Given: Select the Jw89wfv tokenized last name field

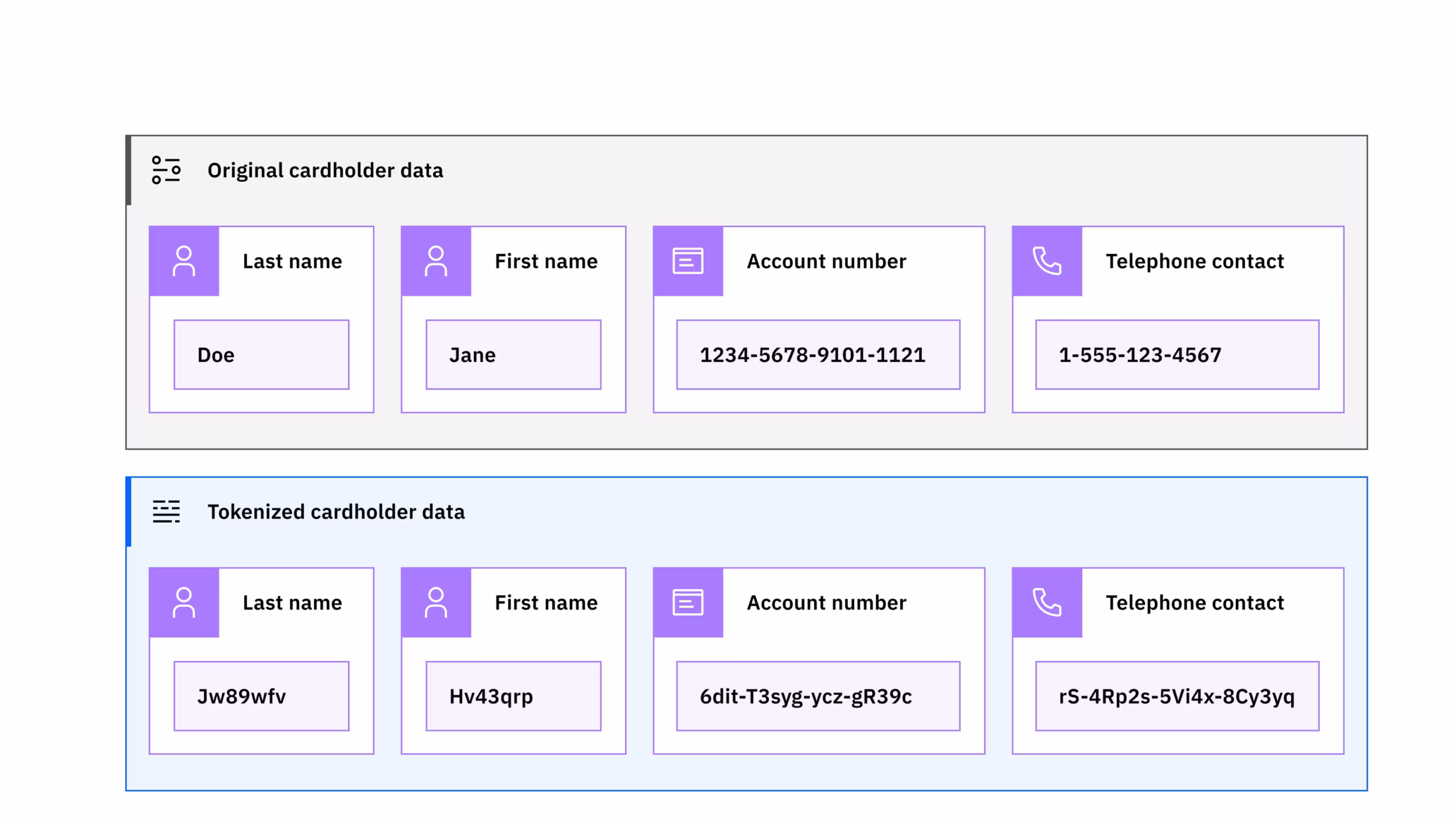Looking at the screenshot, I should [x=261, y=696].
